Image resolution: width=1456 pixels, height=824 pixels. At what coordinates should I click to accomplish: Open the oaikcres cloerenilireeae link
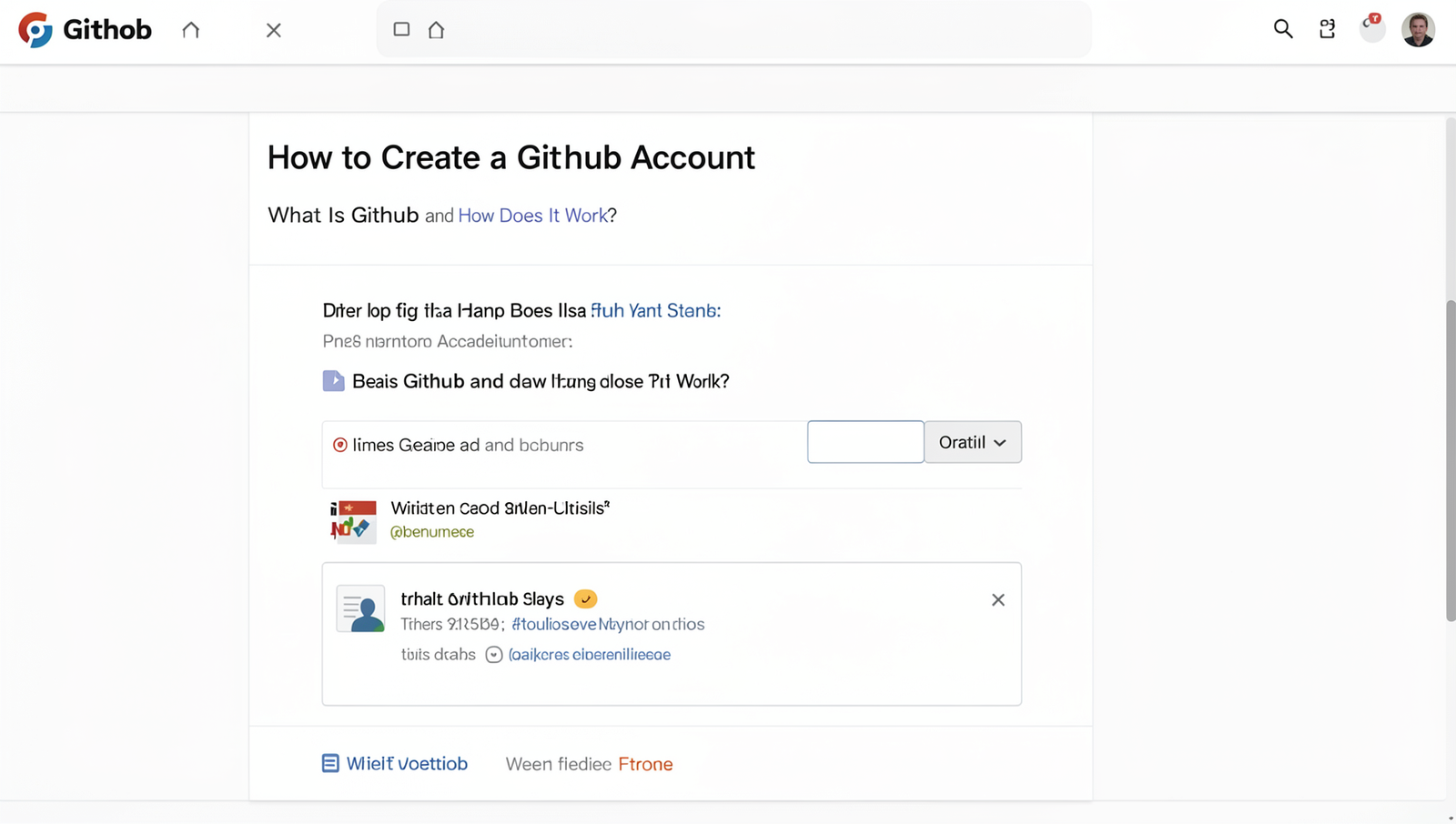pyautogui.click(x=590, y=655)
